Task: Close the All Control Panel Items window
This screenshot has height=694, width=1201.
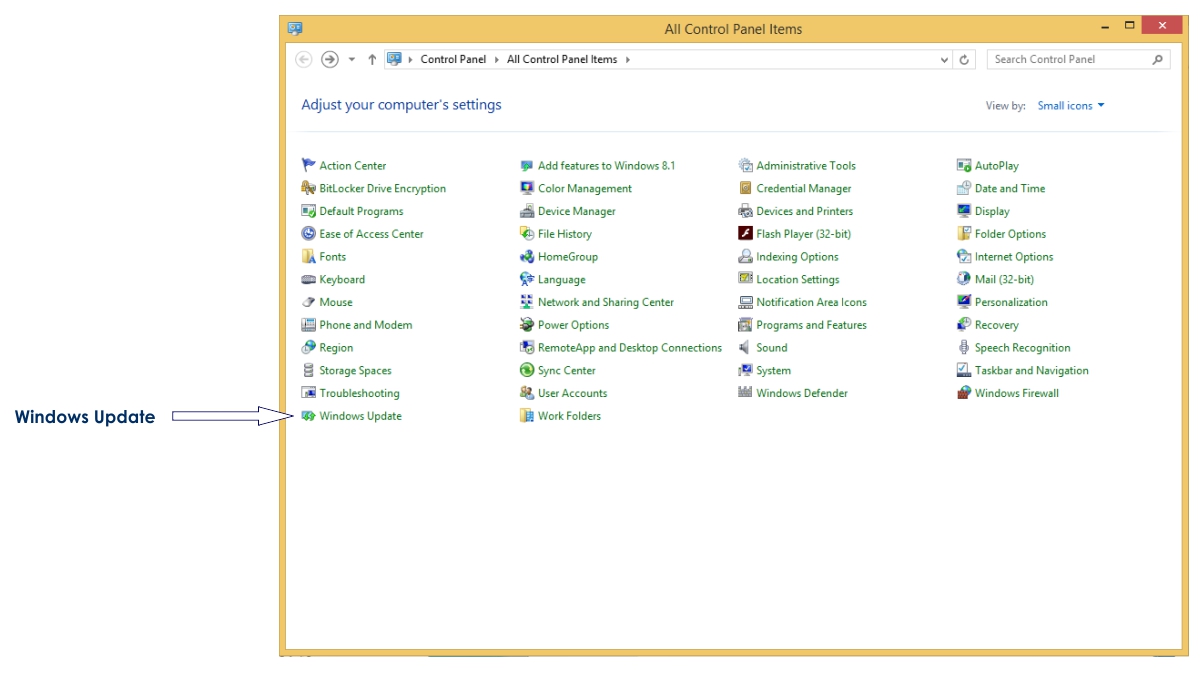Action: [x=1162, y=26]
